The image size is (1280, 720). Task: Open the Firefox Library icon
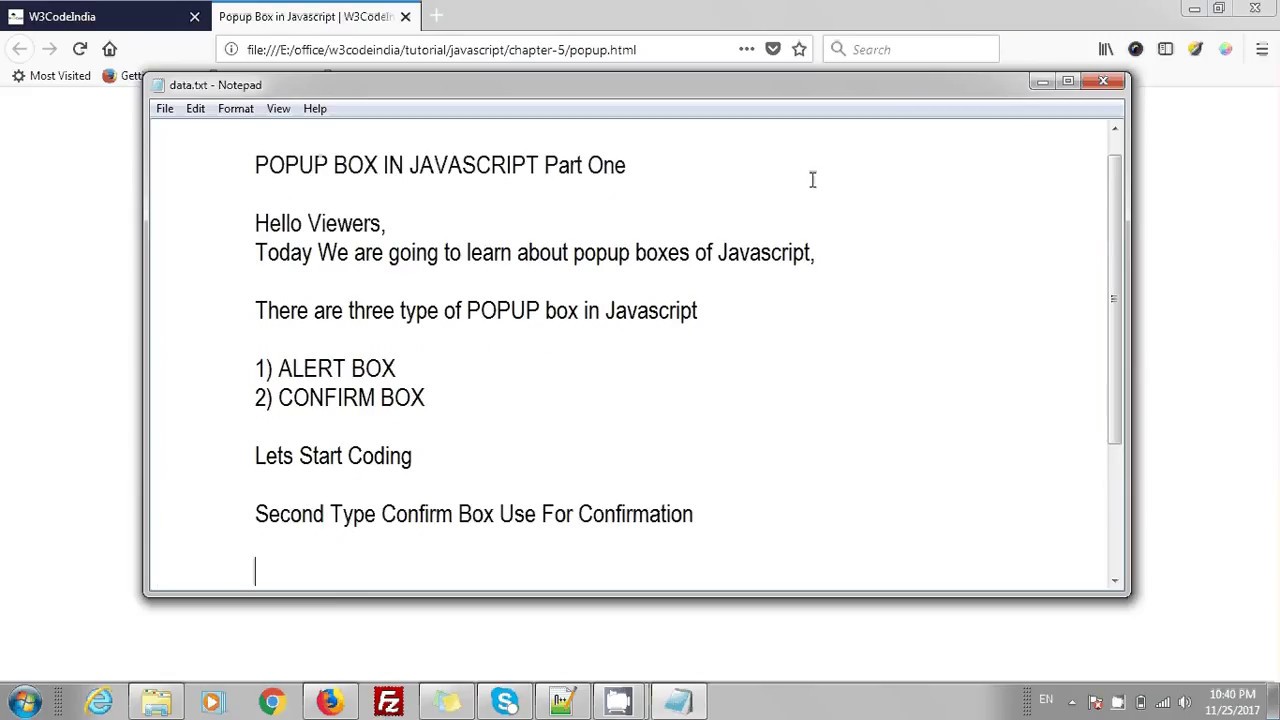point(1106,49)
